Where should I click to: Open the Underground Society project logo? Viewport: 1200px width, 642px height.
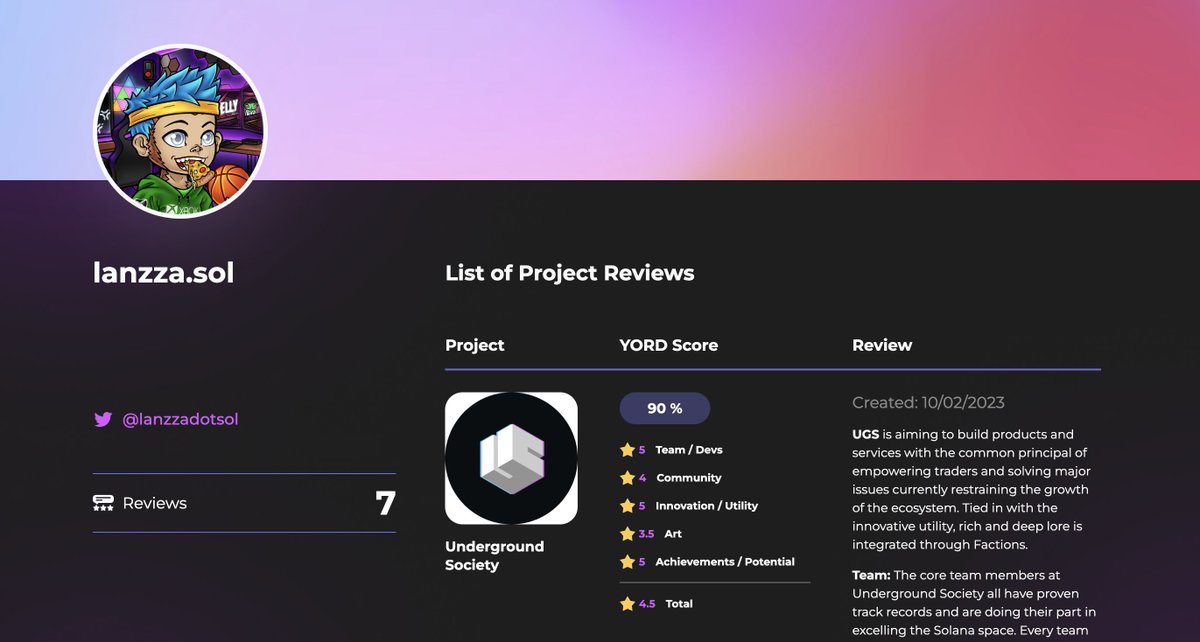point(511,458)
